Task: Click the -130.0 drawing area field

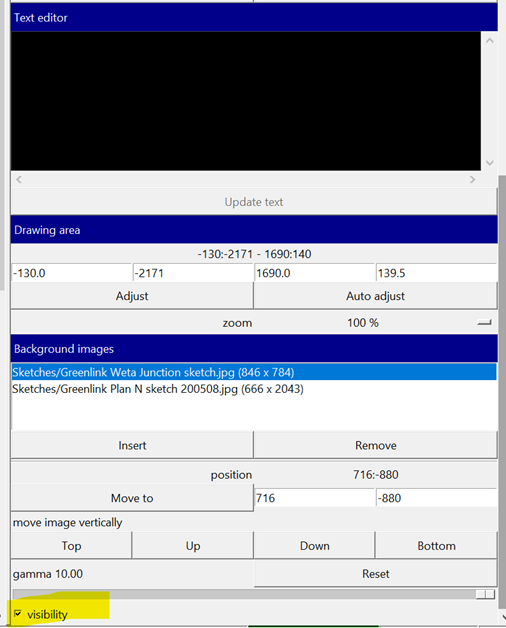Action: coord(71,273)
